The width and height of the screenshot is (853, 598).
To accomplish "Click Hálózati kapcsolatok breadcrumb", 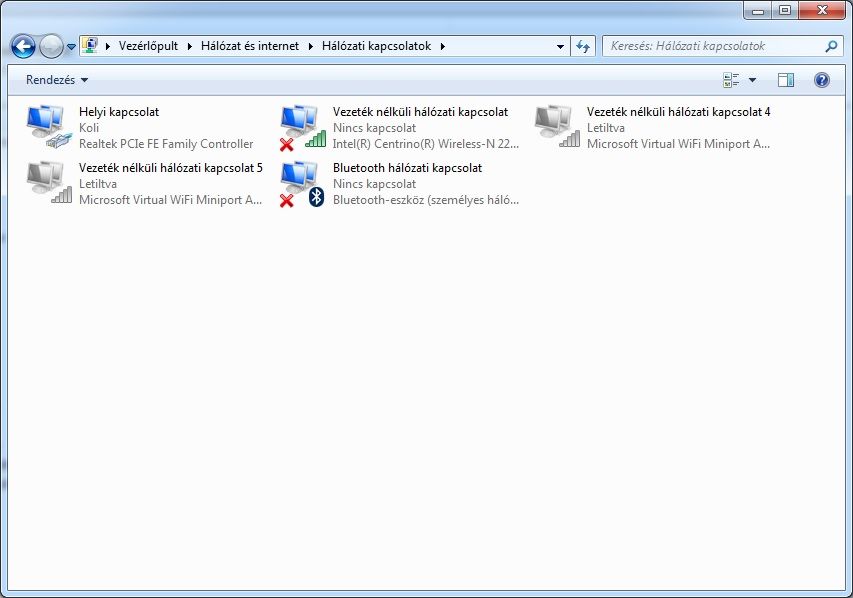I will [376, 46].
